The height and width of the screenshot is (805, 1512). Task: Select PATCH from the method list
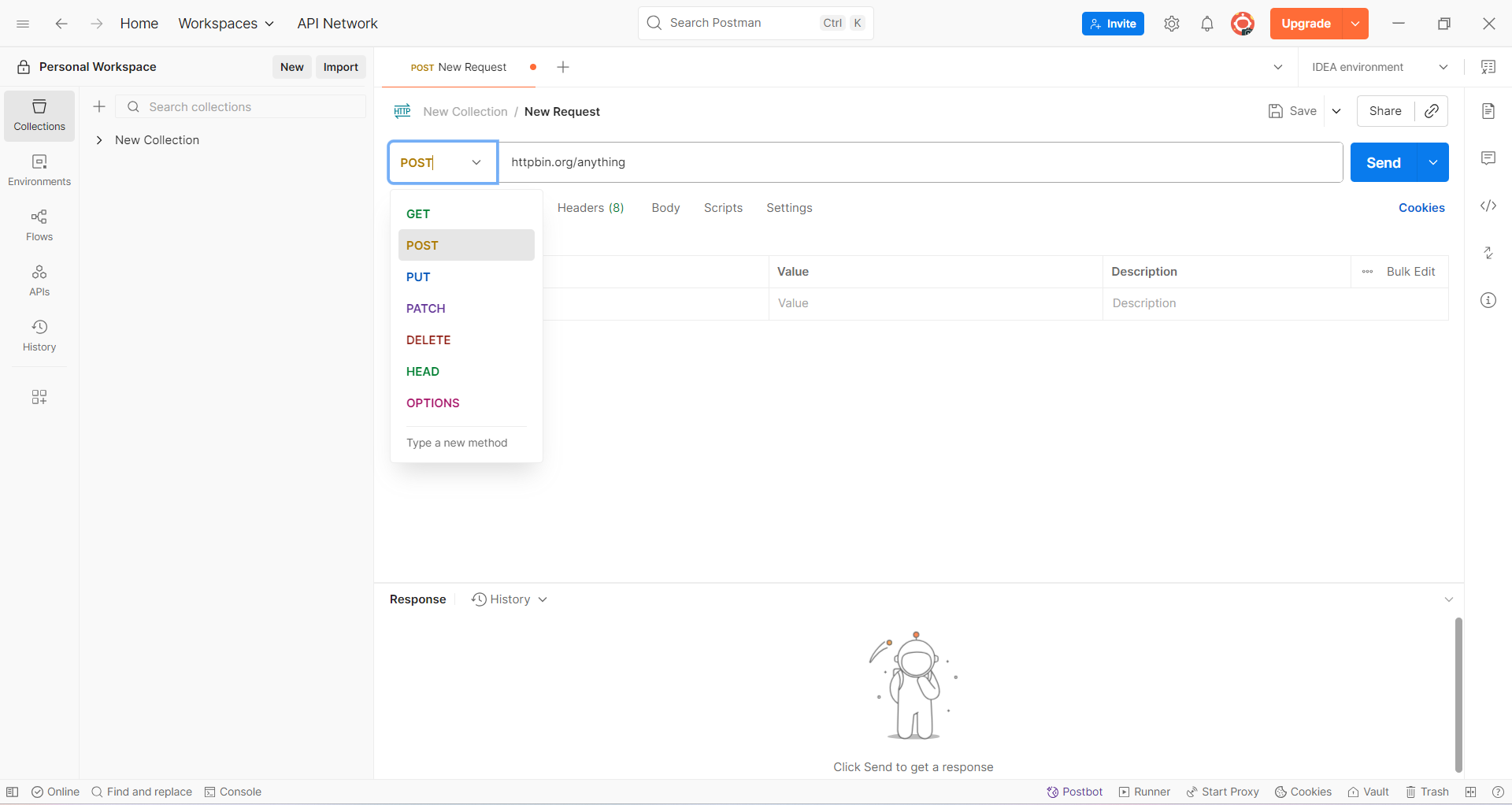coord(425,308)
